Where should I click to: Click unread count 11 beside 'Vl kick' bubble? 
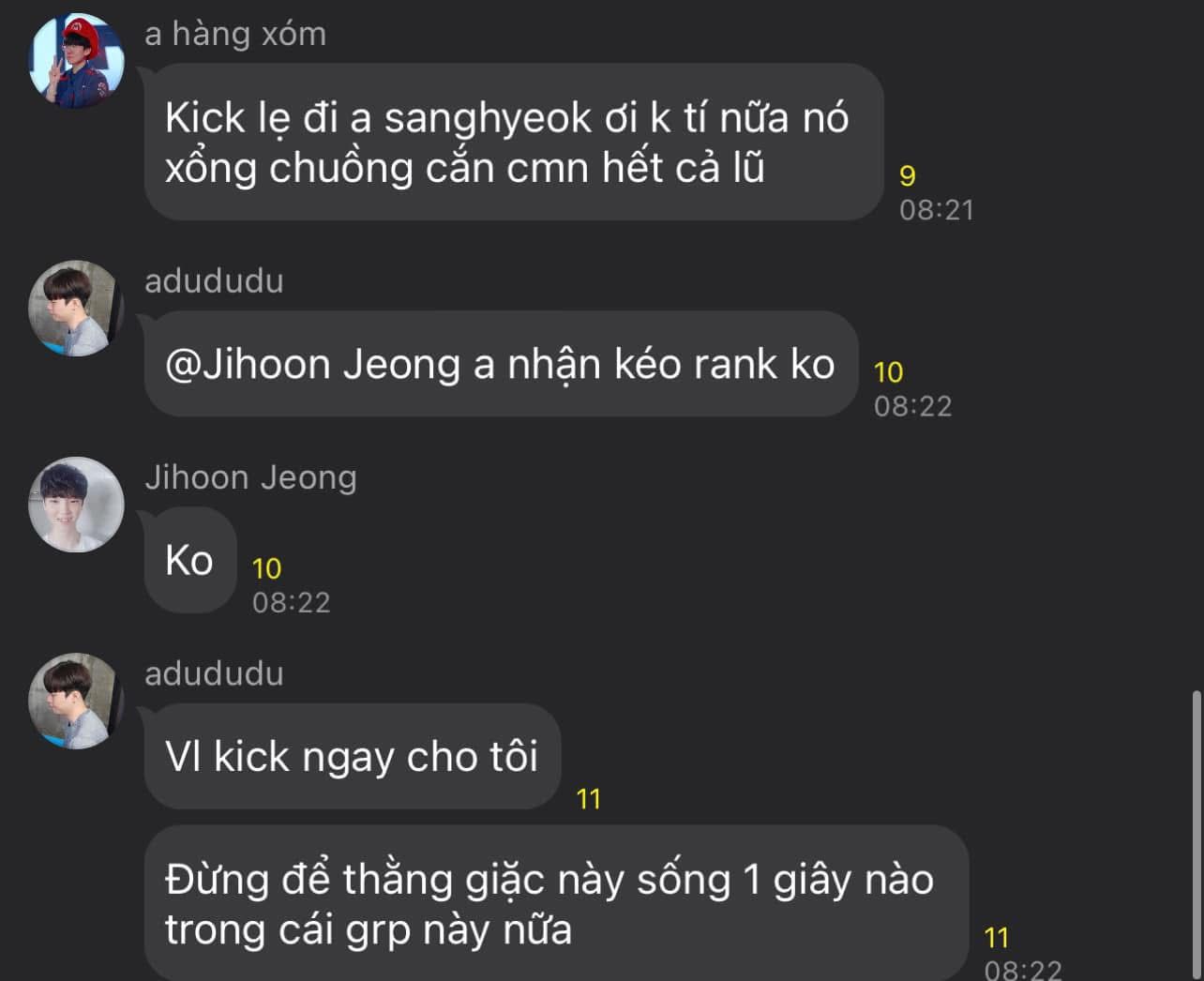(x=588, y=799)
